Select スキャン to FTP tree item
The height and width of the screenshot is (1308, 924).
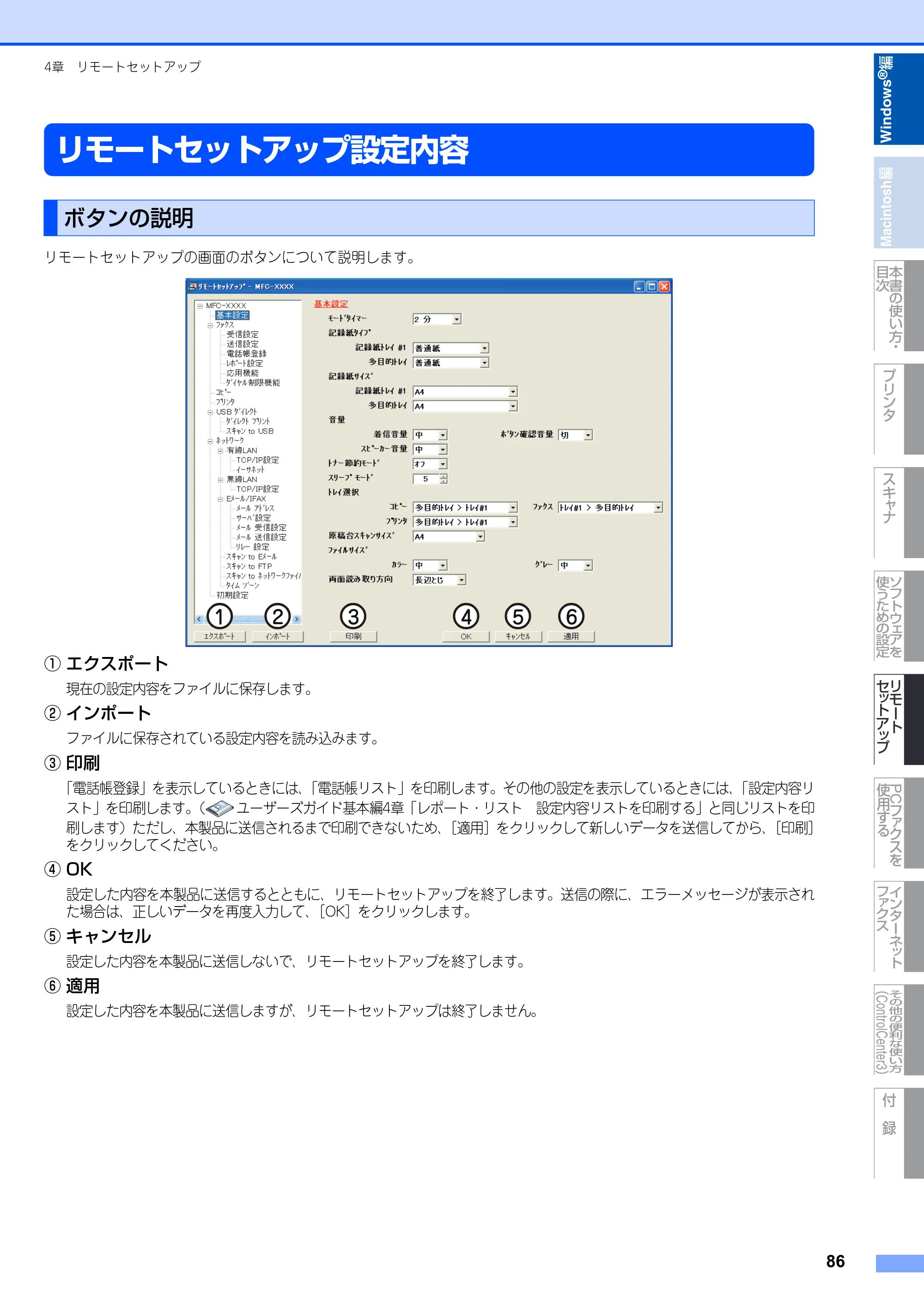tap(249, 566)
